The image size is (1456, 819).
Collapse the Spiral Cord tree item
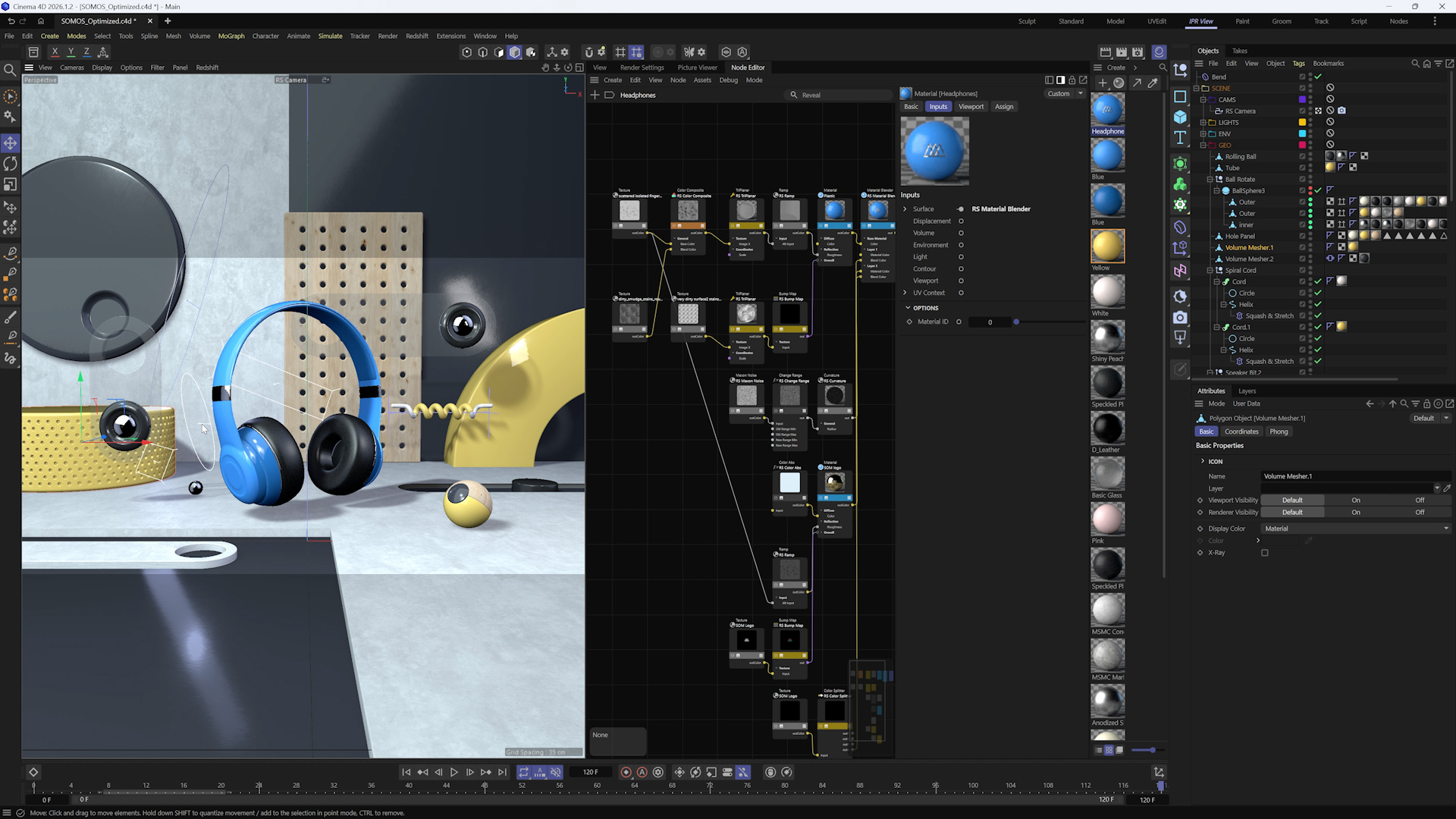(x=1210, y=270)
